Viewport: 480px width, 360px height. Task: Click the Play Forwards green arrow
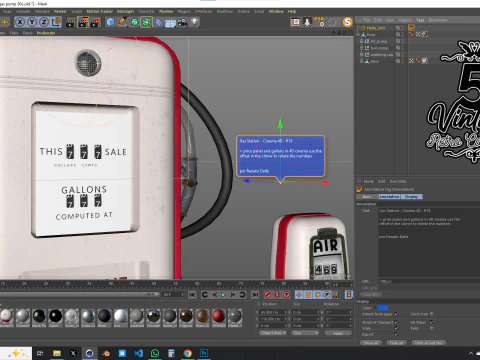coord(223,295)
